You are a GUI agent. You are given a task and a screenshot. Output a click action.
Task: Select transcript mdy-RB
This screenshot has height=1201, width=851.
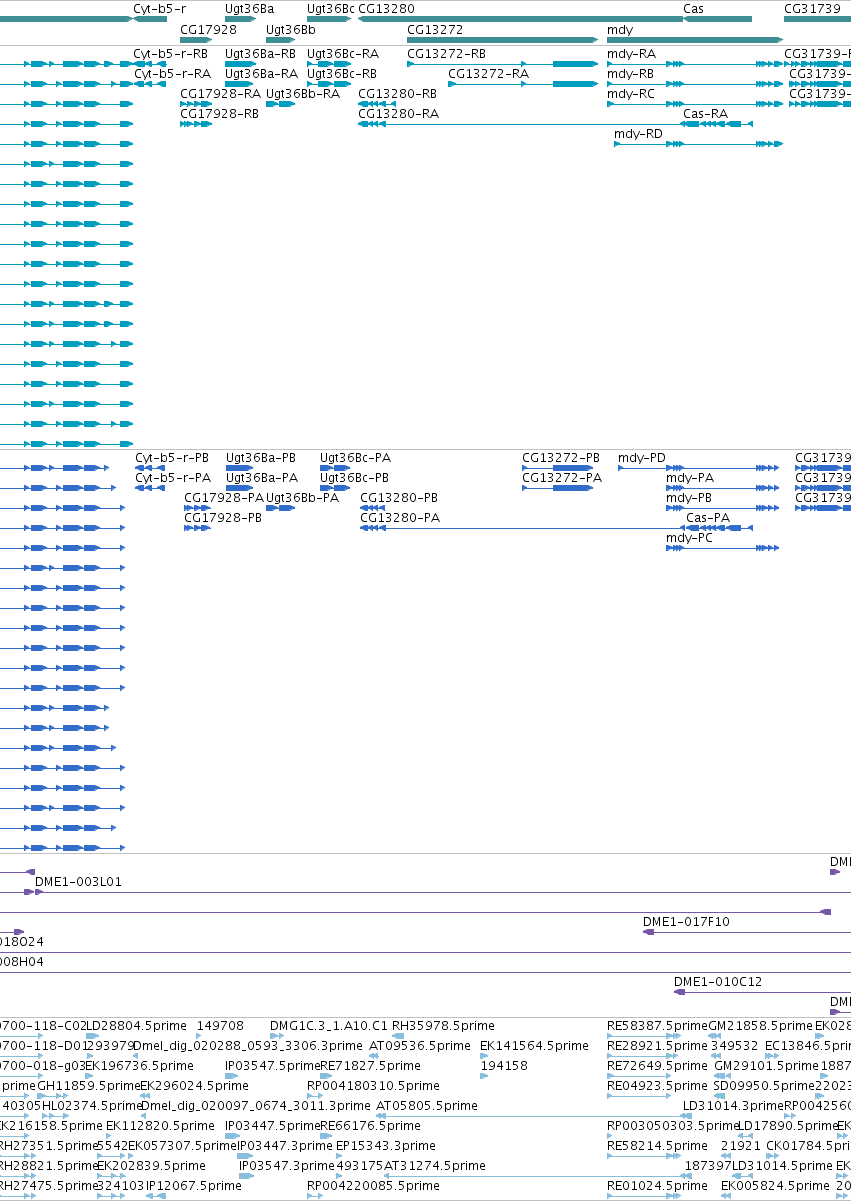pyautogui.click(x=630, y=73)
